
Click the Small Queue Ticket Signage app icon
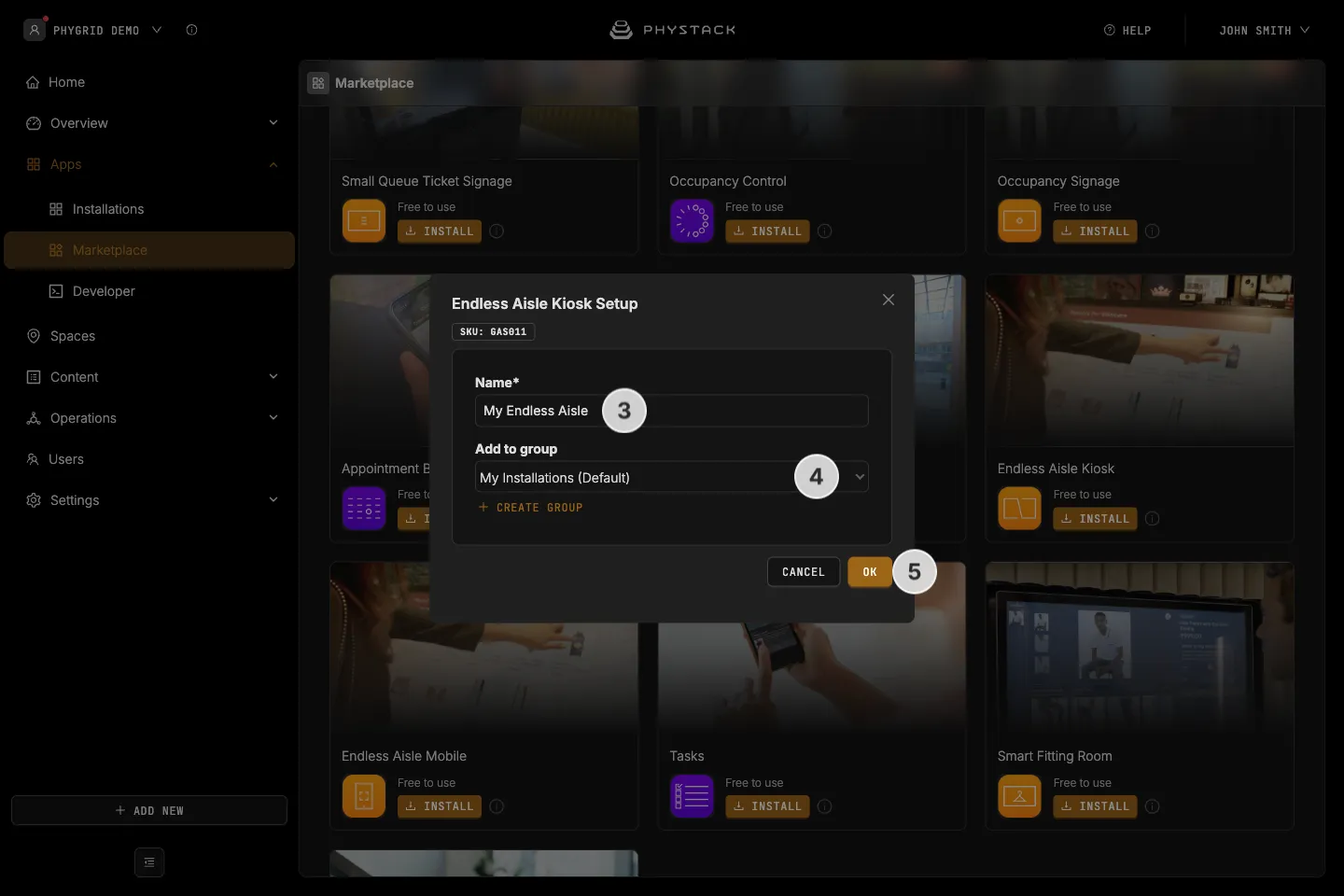point(364,221)
